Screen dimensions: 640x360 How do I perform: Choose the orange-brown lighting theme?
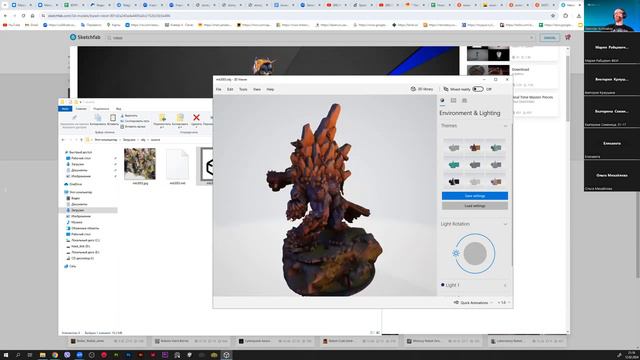click(475, 148)
